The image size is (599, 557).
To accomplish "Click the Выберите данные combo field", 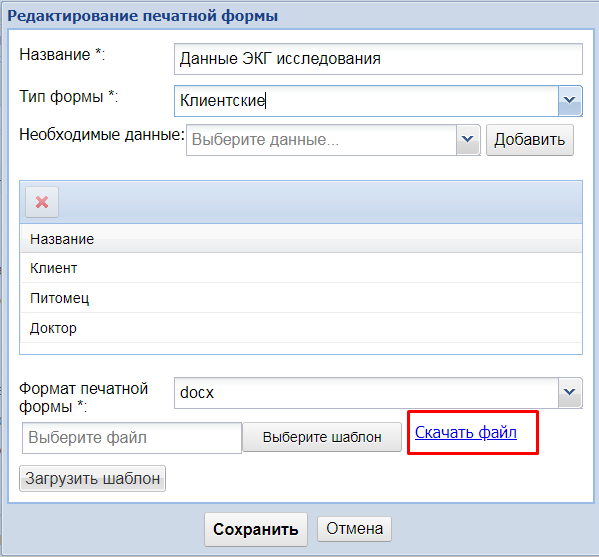I will pos(321,140).
